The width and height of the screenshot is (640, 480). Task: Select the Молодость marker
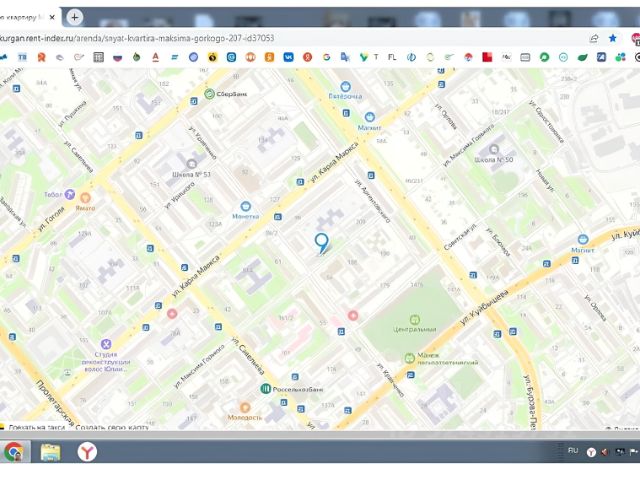pos(244,408)
